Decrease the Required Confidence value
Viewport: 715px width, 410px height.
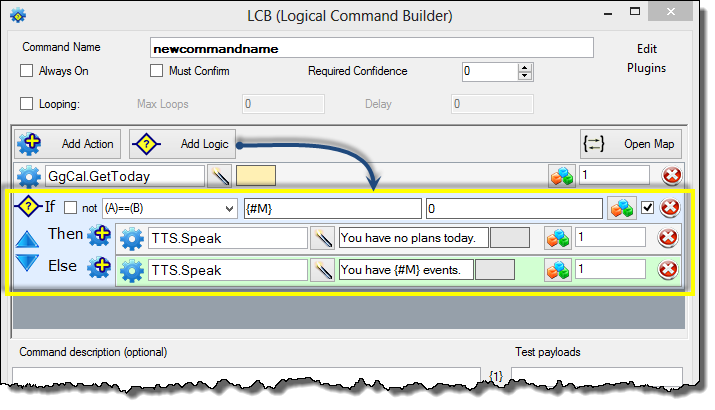(x=525, y=76)
